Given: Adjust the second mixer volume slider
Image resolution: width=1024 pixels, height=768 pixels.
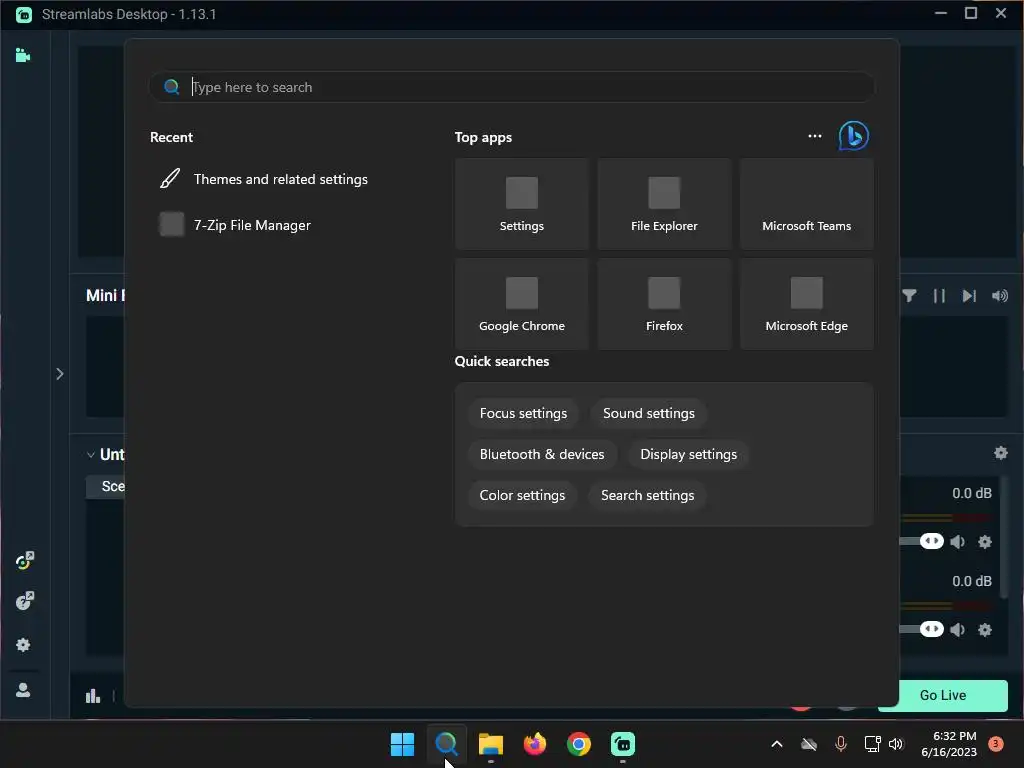Looking at the screenshot, I should (x=931, y=629).
